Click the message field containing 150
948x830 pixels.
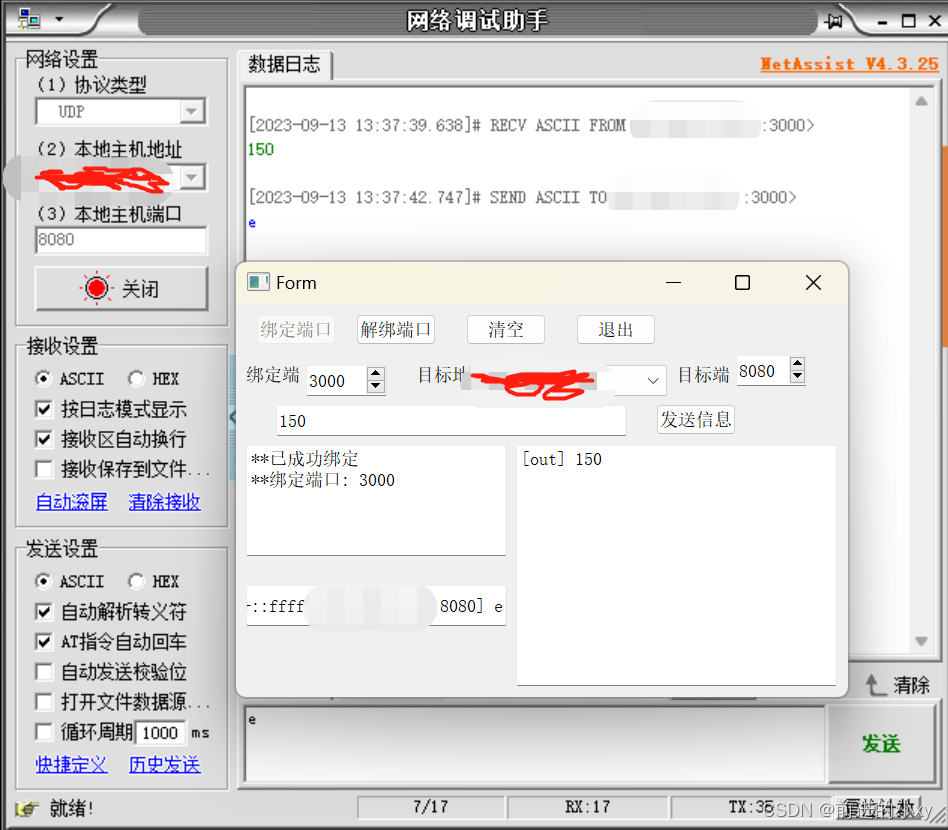click(x=451, y=421)
